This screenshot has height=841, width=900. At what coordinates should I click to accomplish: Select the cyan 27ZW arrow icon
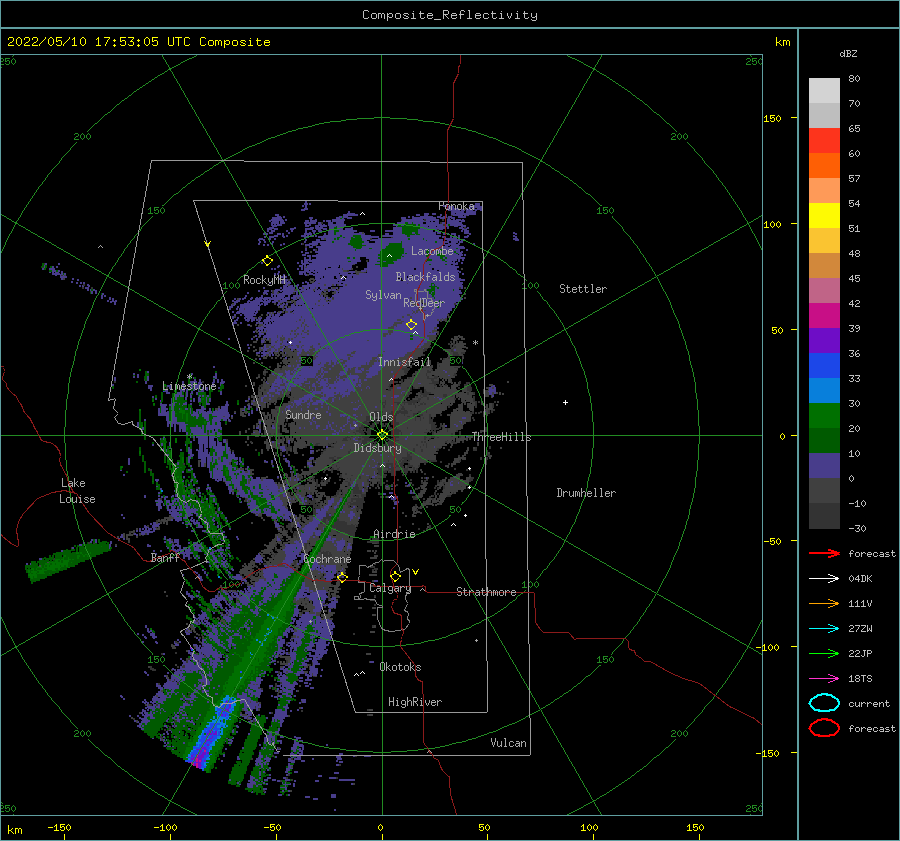click(x=824, y=629)
